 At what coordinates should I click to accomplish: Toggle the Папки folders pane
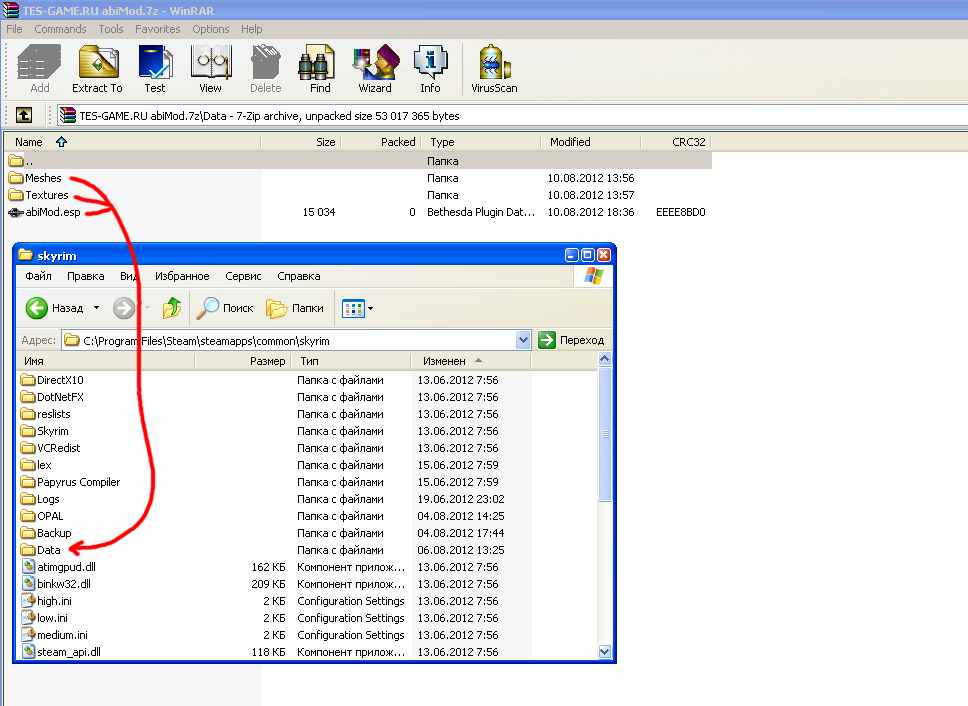[x=295, y=308]
